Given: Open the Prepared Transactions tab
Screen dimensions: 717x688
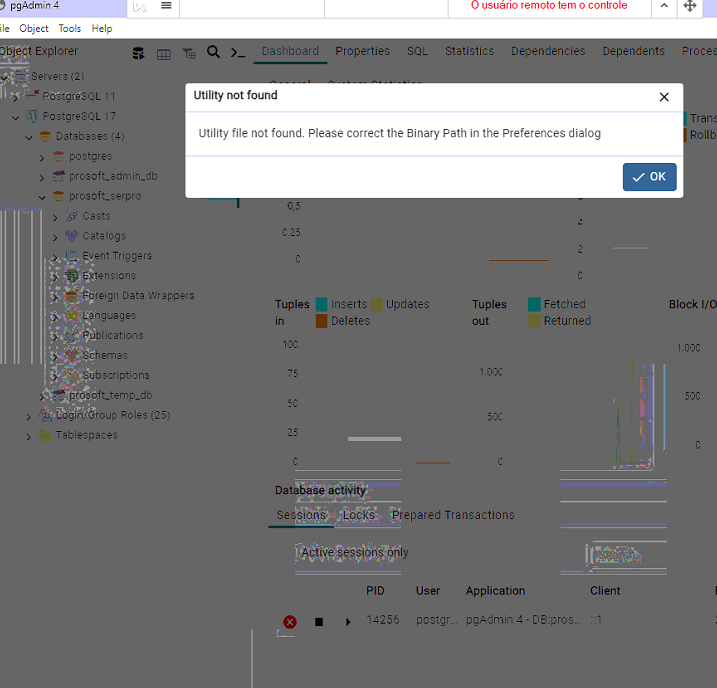Looking at the screenshot, I should [453, 515].
